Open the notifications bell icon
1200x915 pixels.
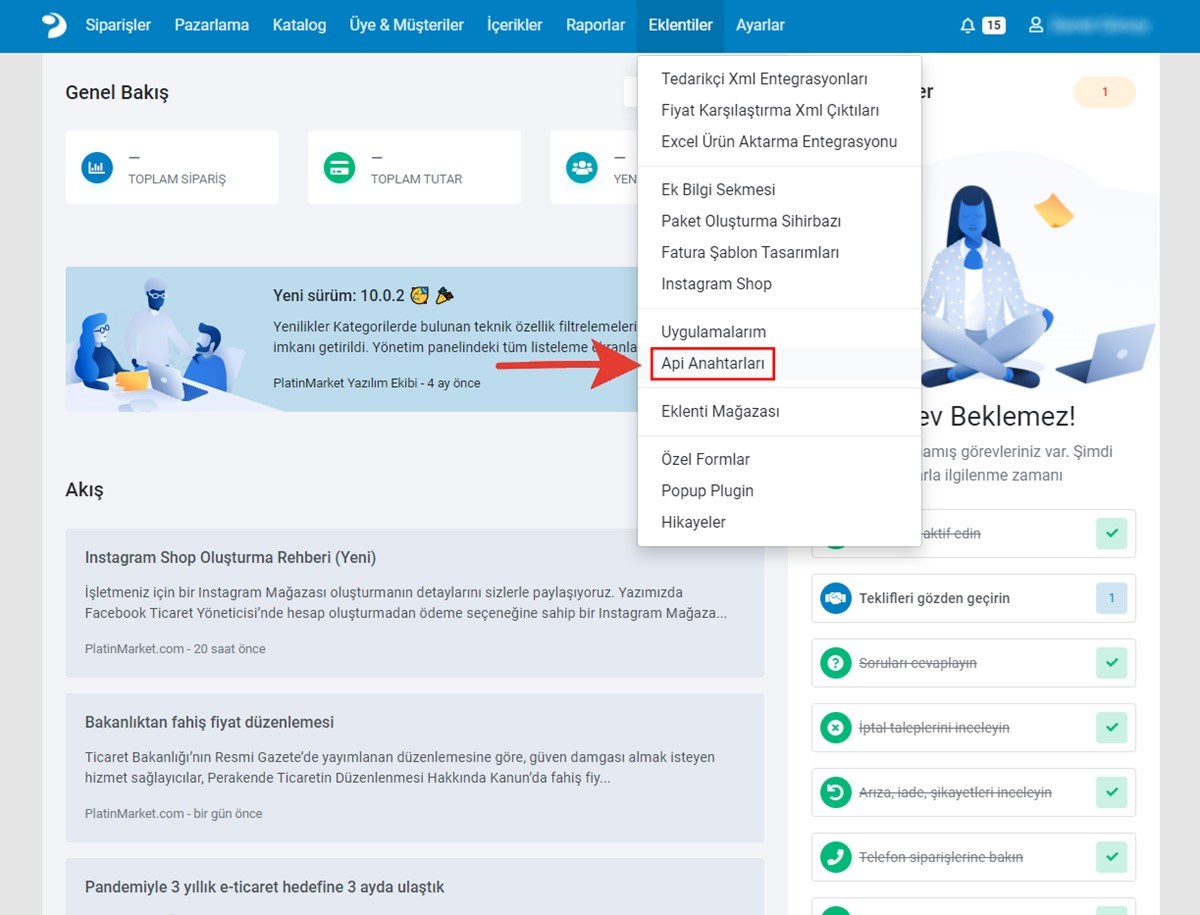pyautogui.click(x=967, y=25)
